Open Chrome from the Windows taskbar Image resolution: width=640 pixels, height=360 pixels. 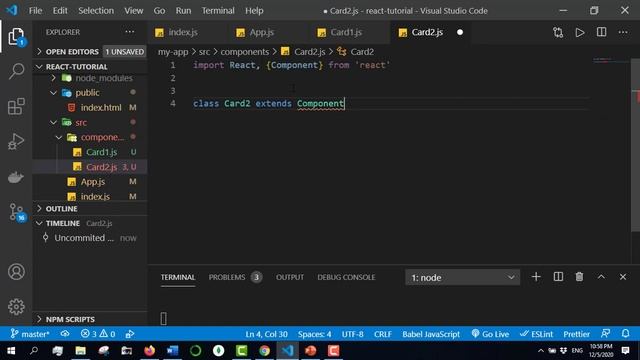click(264, 351)
